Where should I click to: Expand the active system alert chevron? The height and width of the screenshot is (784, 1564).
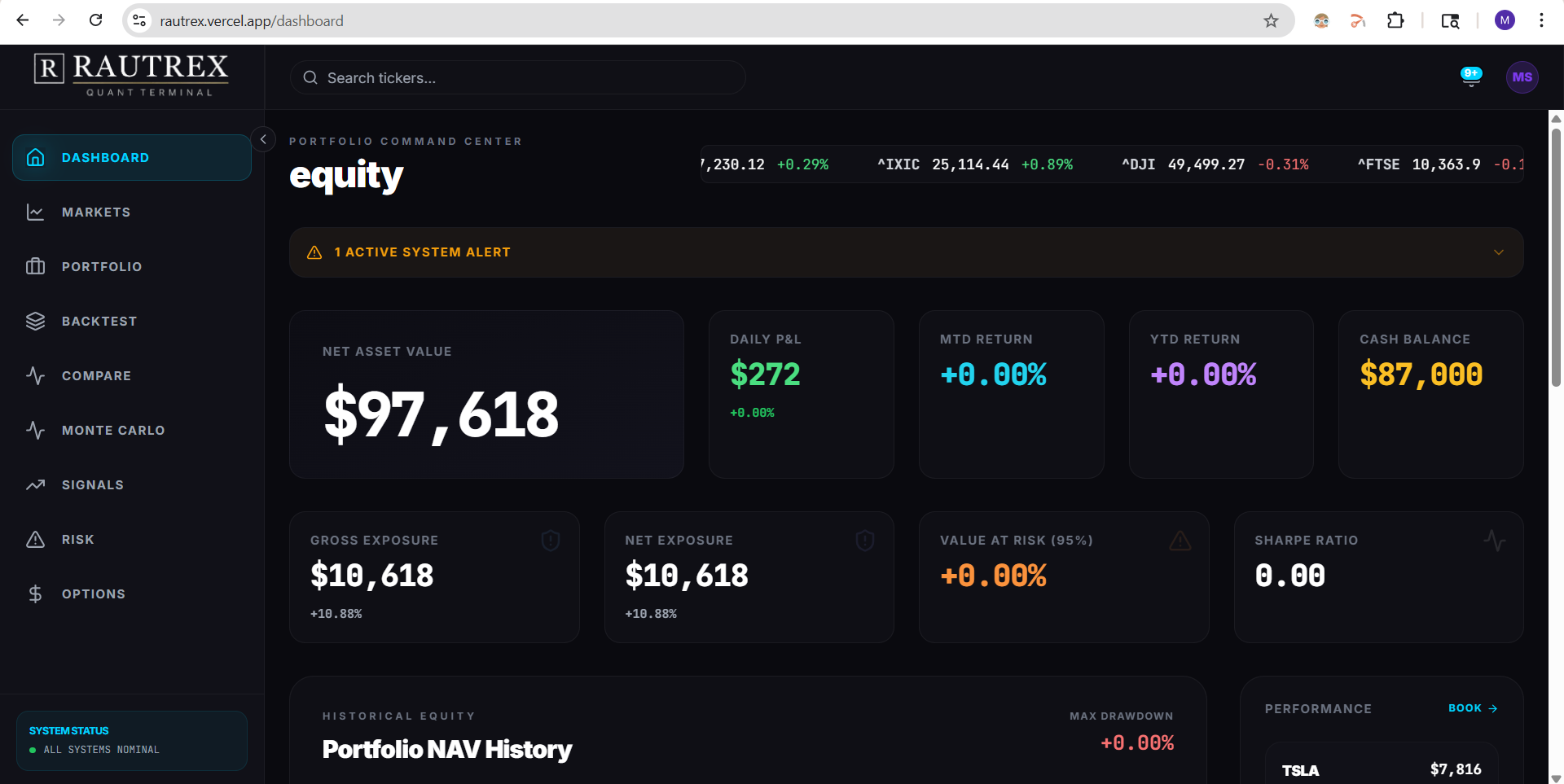pos(1499,252)
